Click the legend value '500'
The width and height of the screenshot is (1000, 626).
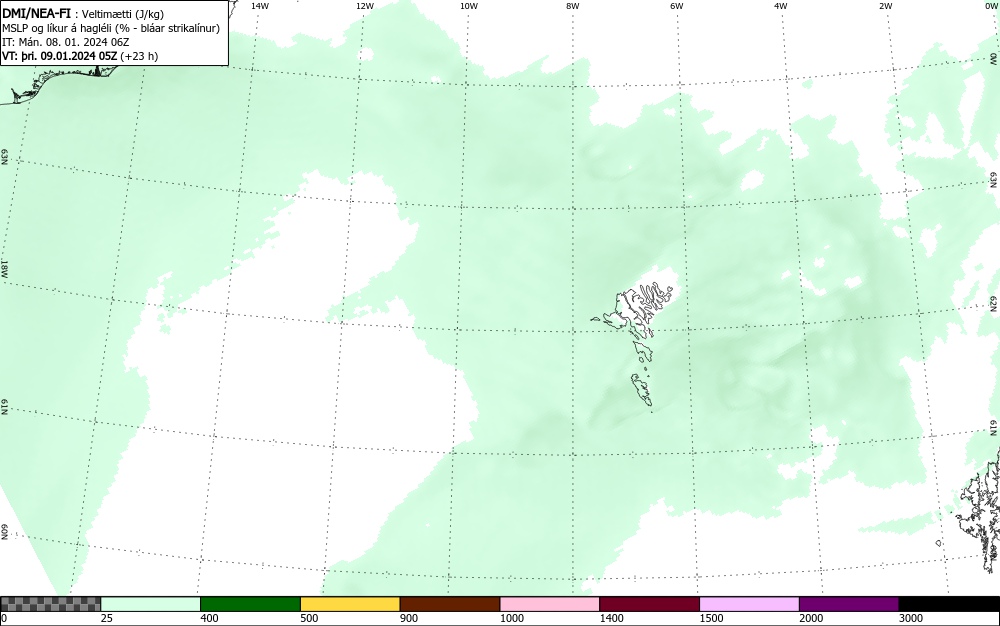[309, 618]
